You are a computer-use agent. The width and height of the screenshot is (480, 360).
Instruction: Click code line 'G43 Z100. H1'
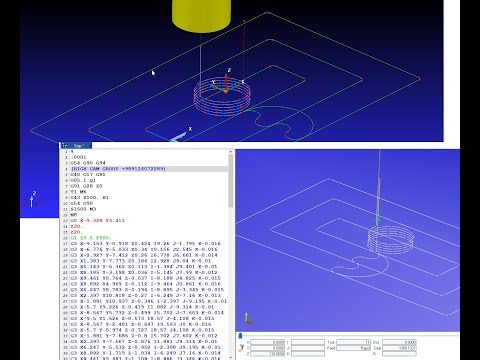(x=89, y=198)
